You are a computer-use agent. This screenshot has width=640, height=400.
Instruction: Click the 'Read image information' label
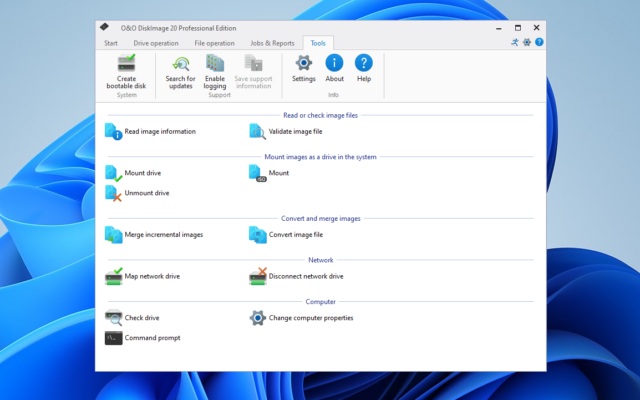coord(160,131)
